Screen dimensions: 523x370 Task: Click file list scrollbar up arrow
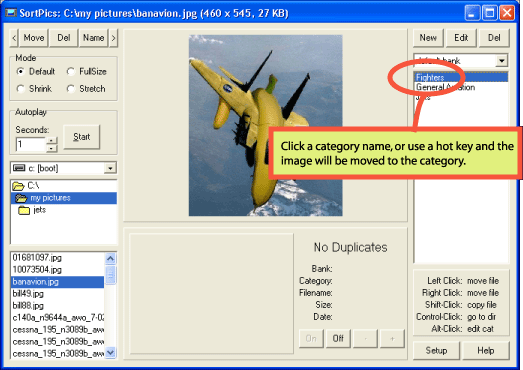coord(110,258)
